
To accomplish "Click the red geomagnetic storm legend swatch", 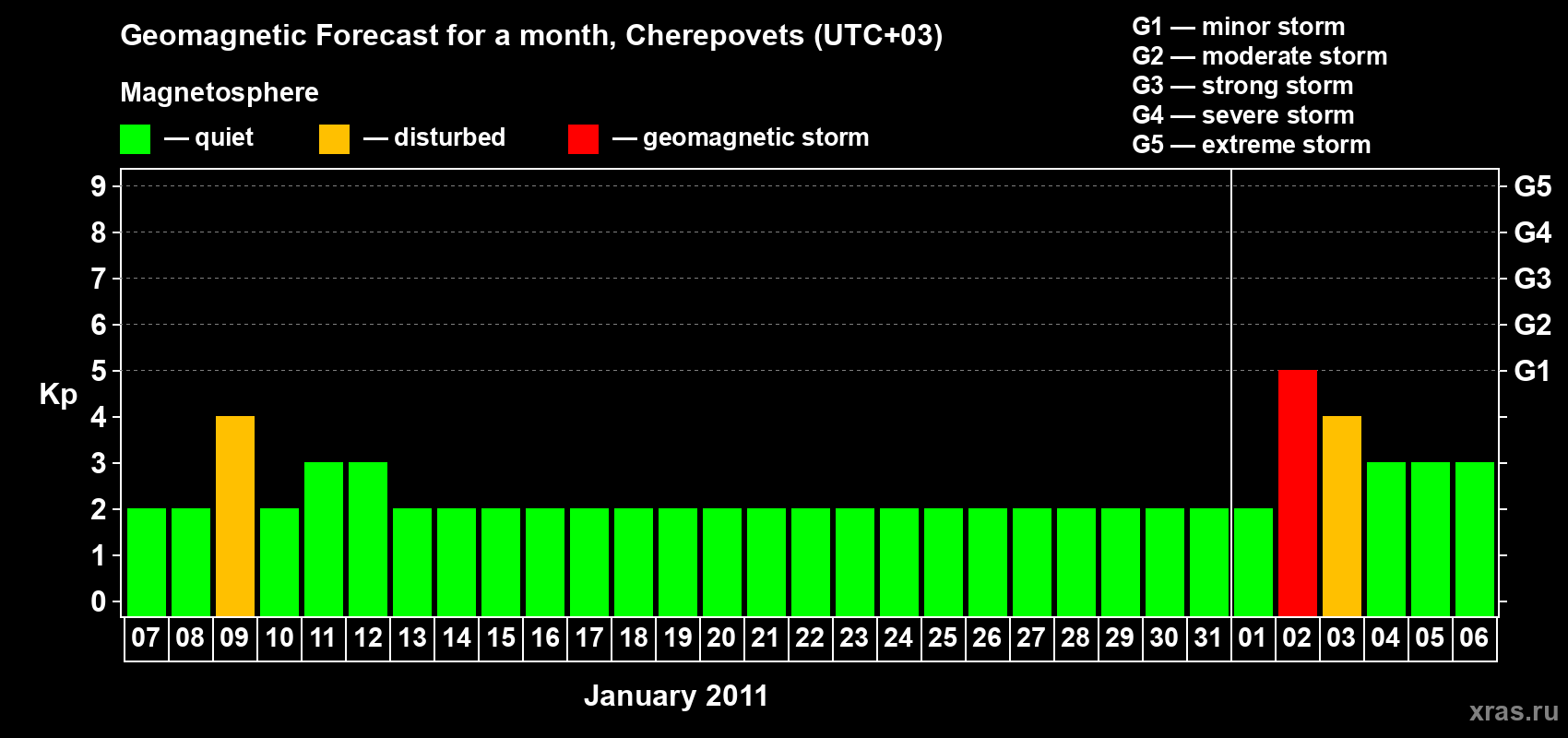I will pyautogui.click(x=583, y=139).
